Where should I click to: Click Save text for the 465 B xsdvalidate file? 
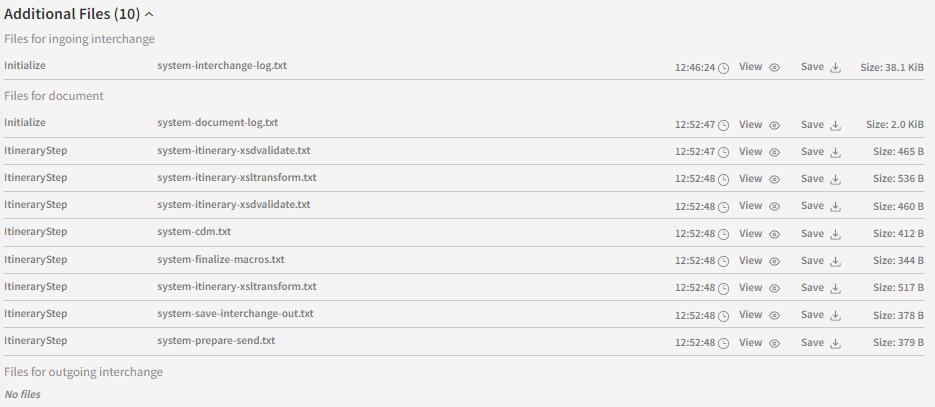coord(812,151)
